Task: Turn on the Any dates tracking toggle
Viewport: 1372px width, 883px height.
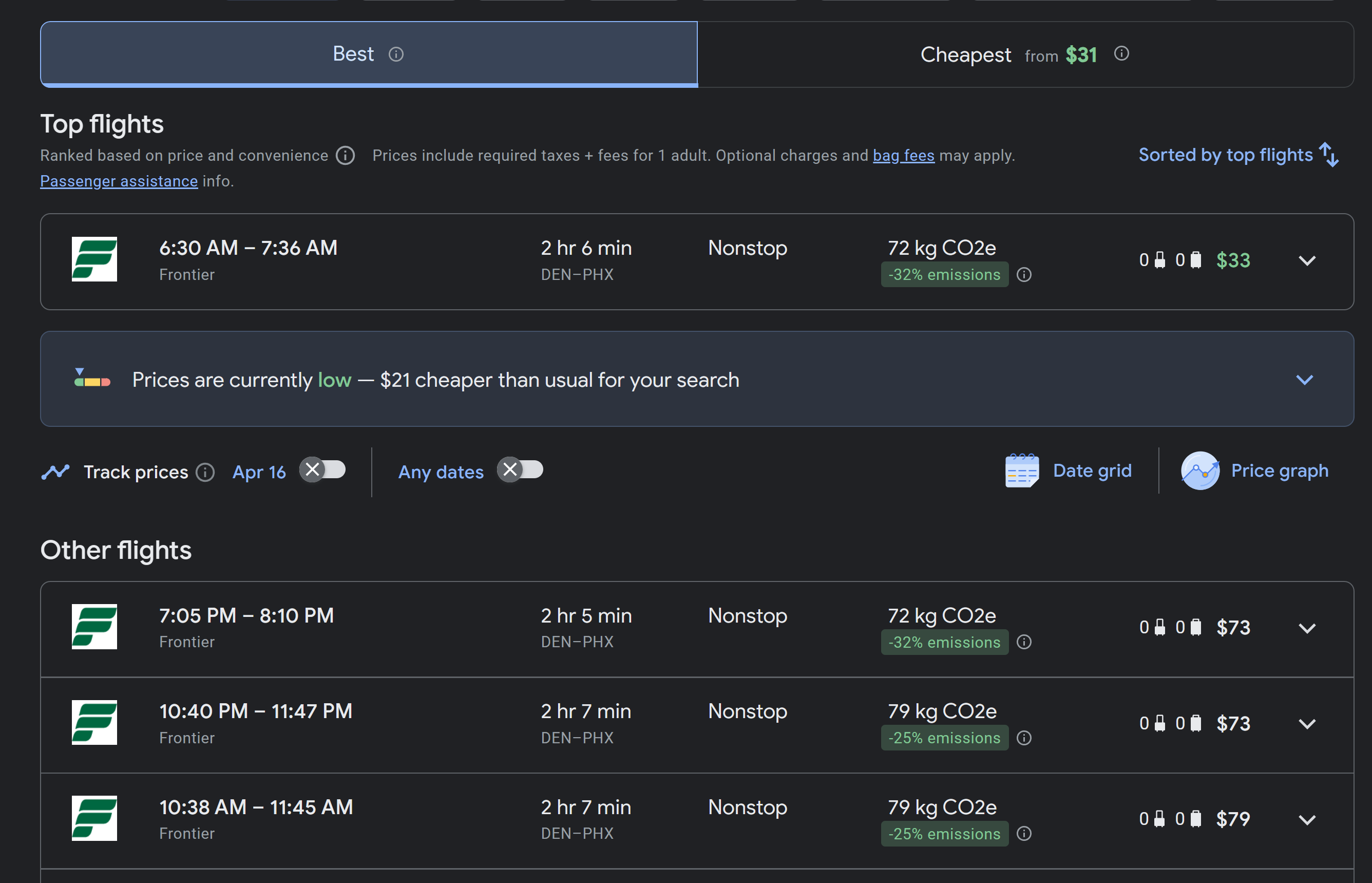Action: coord(520,470)
